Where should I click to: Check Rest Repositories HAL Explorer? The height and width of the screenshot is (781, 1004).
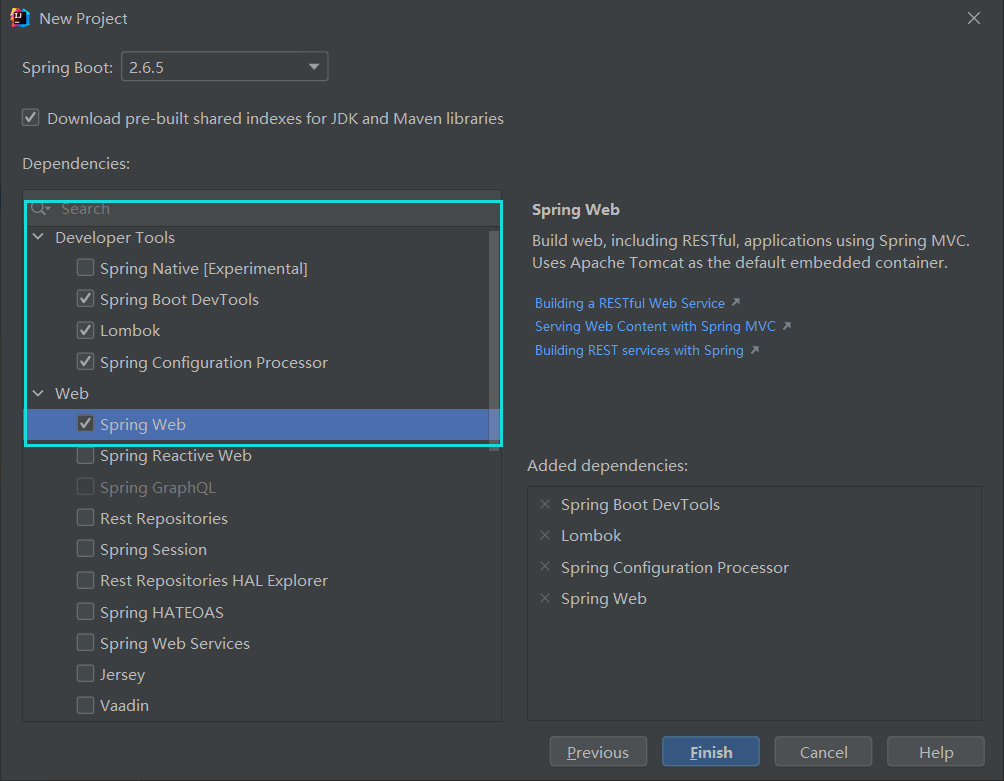[x=85, y=580]
